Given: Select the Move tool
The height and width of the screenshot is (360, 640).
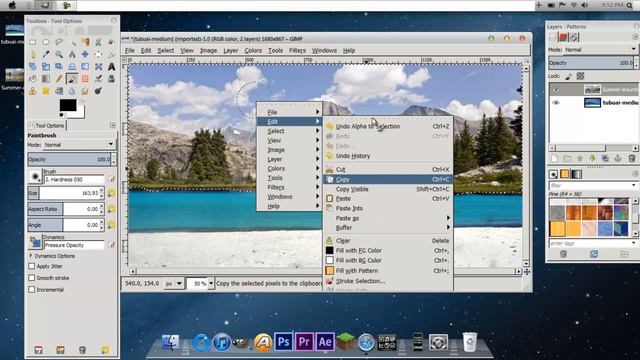Looking at the screenshot, I should coord(85,54).
